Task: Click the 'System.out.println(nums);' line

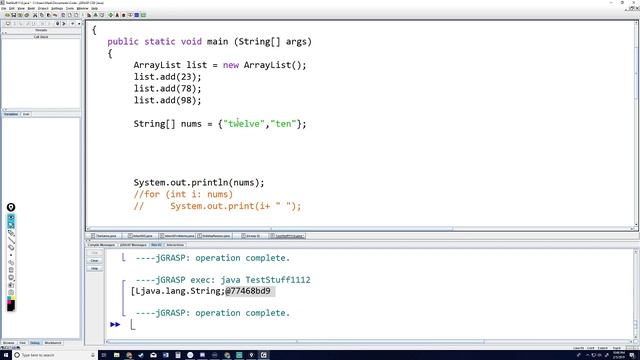Action: tap(199, 182)
